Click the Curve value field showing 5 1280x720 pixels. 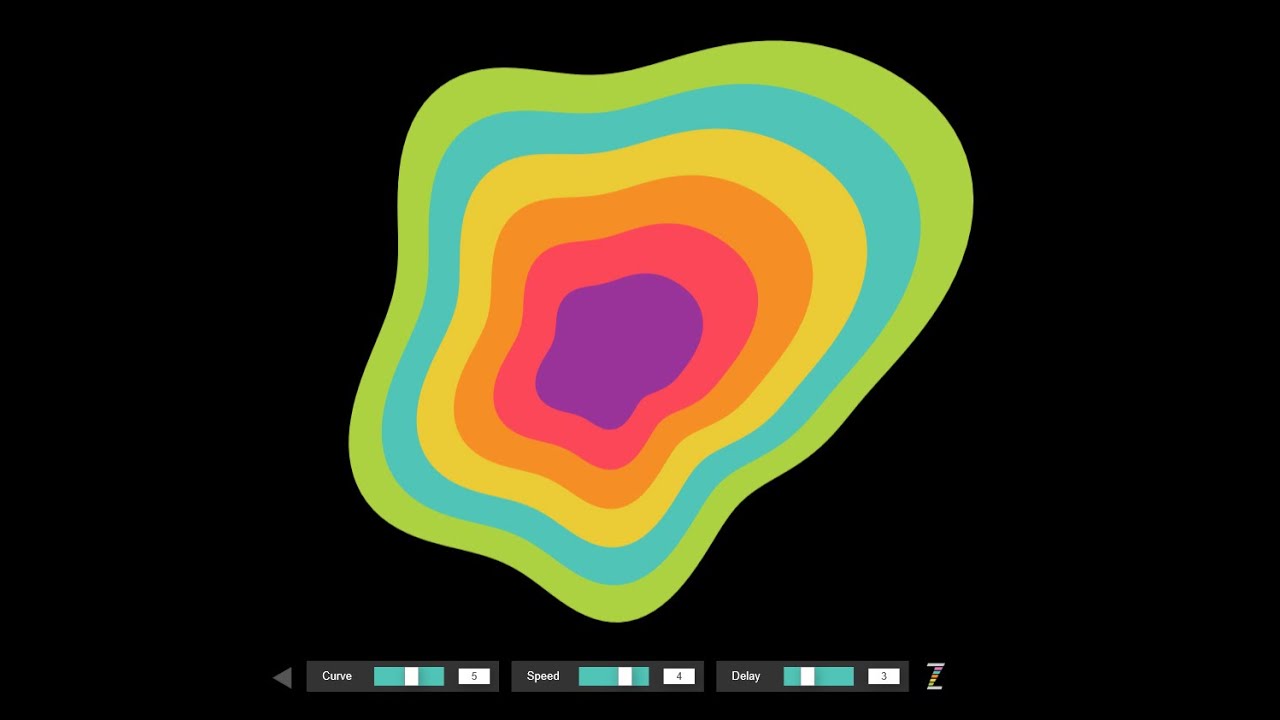(x=474, y=676)
